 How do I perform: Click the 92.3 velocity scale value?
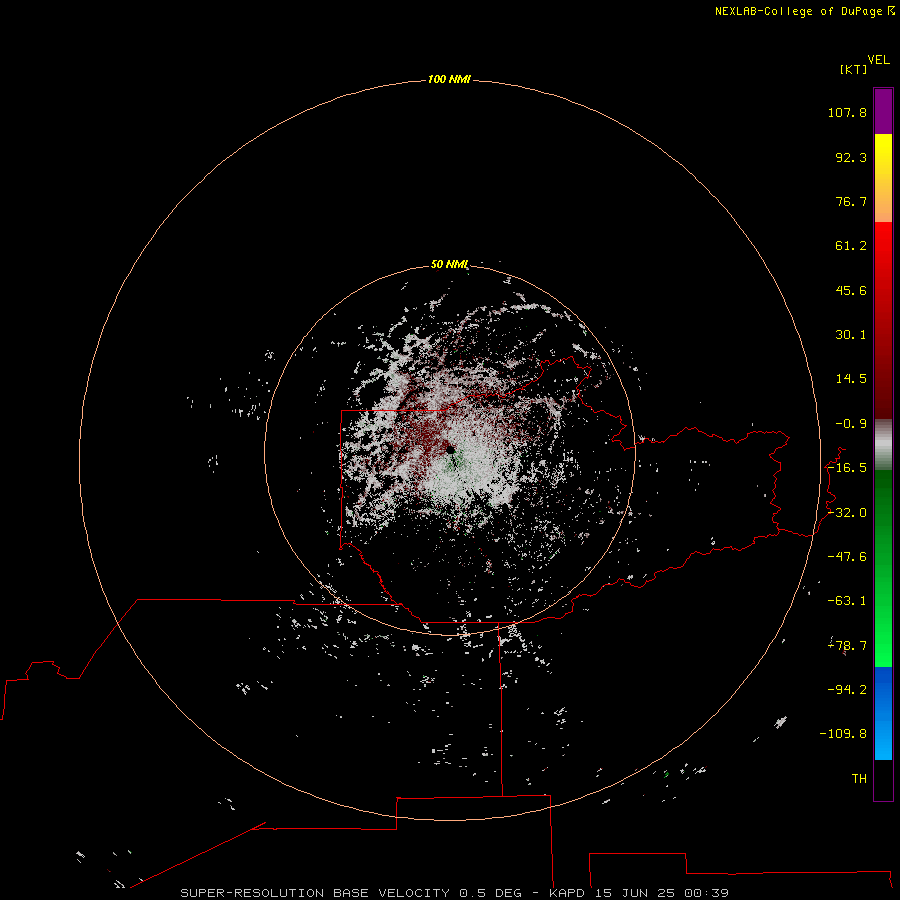pos(851,157)
